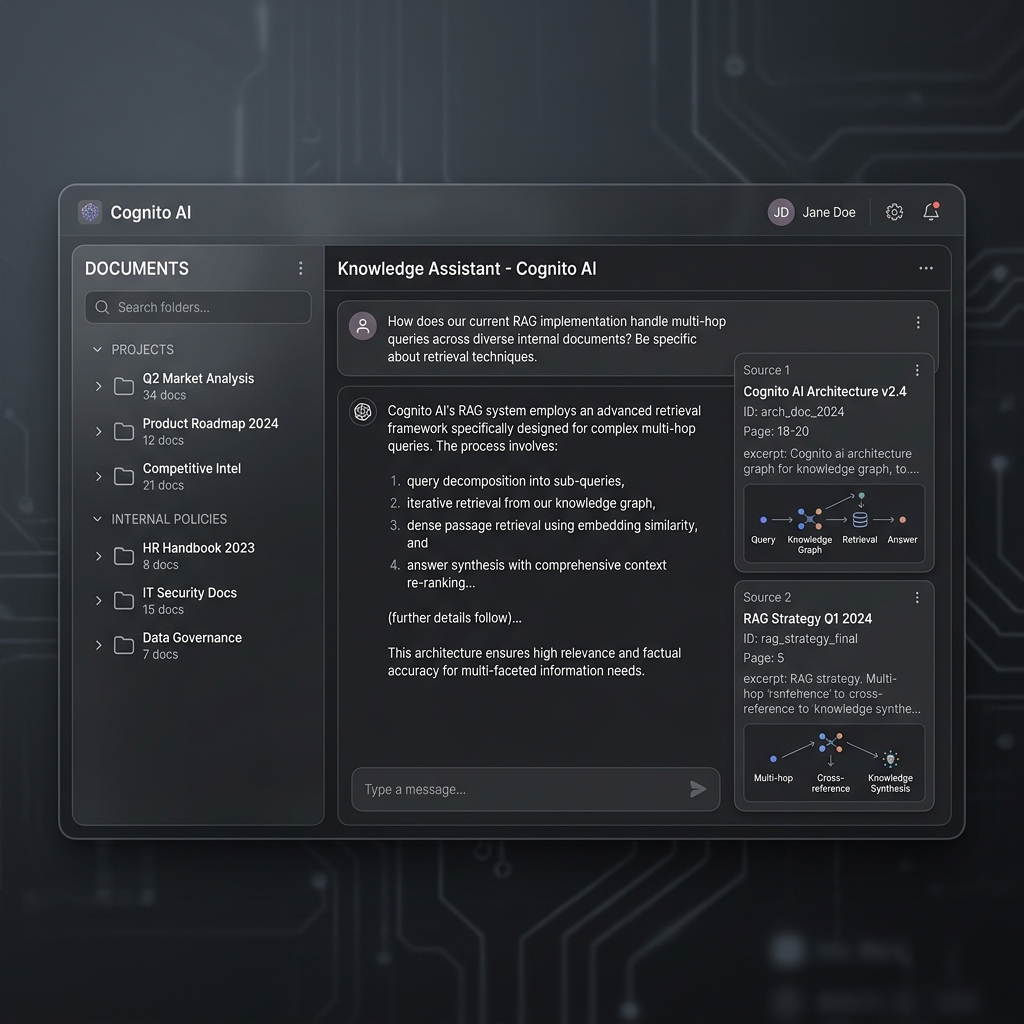This screenshot has height=1024, width=1024.
Task: Open Documents panel kebab menu
Action: point(300,268)
